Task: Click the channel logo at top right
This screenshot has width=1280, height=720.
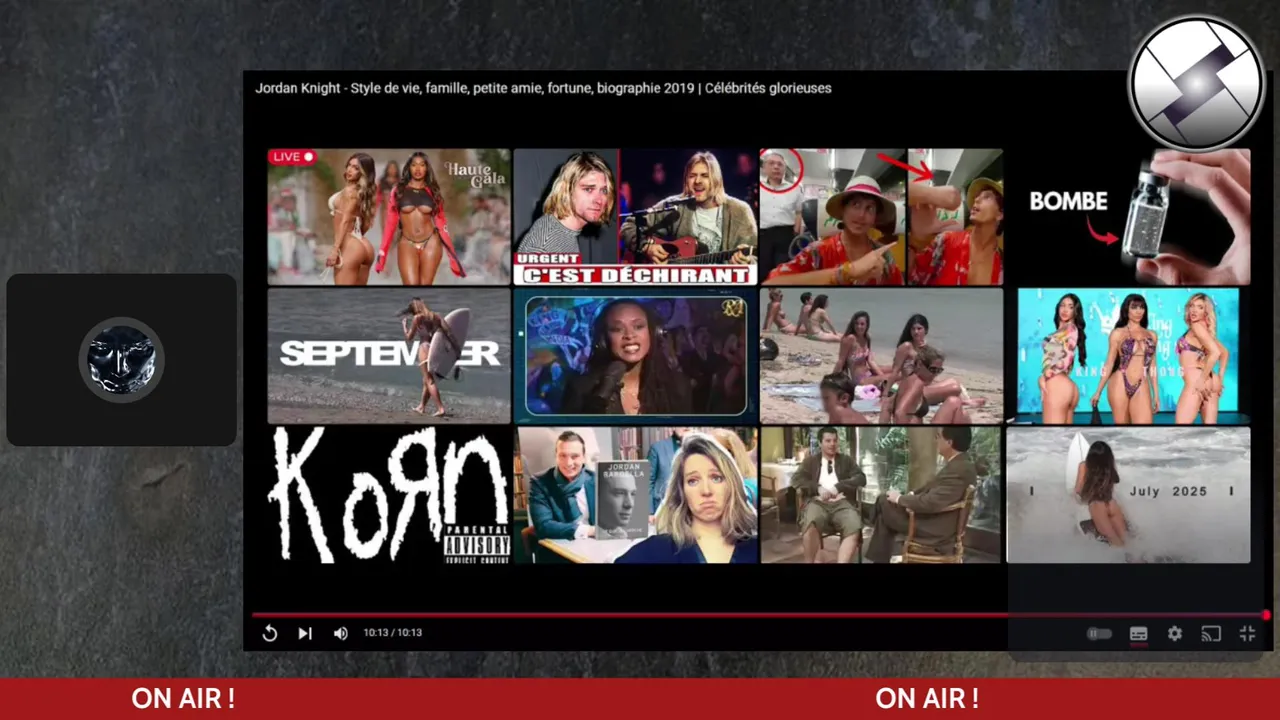Action: tap(1196, 83)
